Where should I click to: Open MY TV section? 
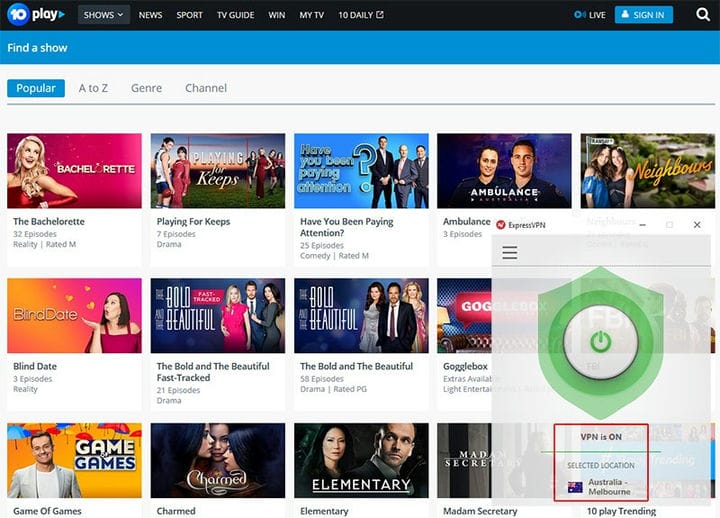[311, 15]
